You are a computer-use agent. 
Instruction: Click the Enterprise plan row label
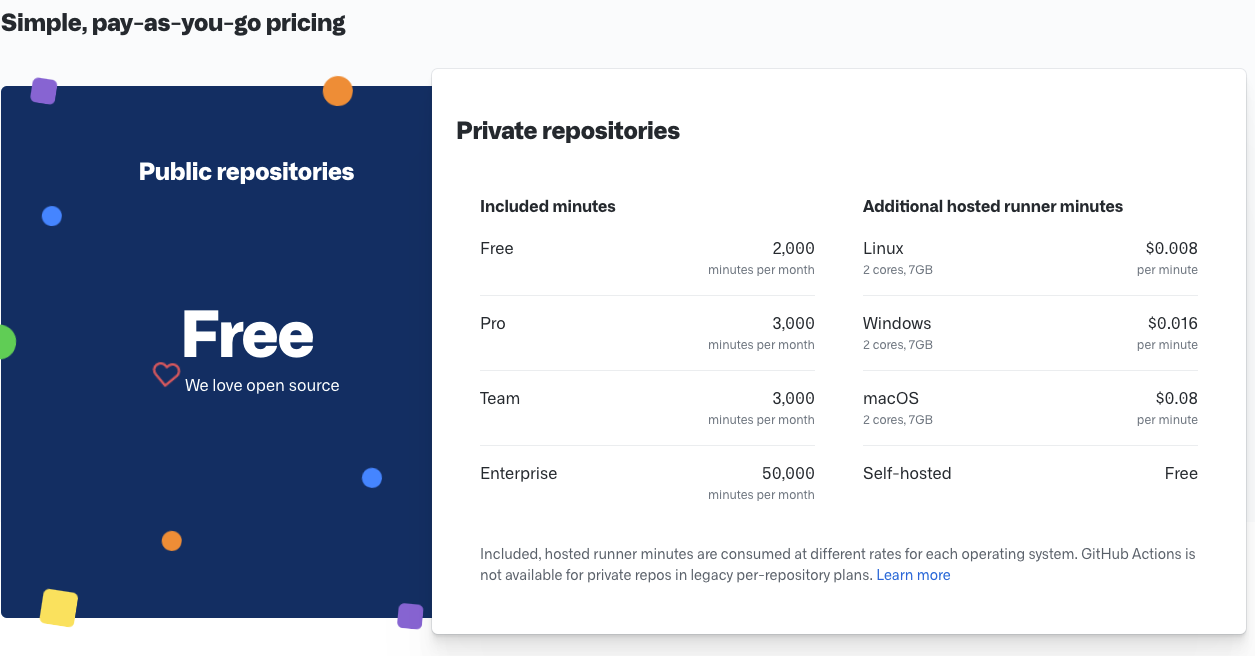518,473
